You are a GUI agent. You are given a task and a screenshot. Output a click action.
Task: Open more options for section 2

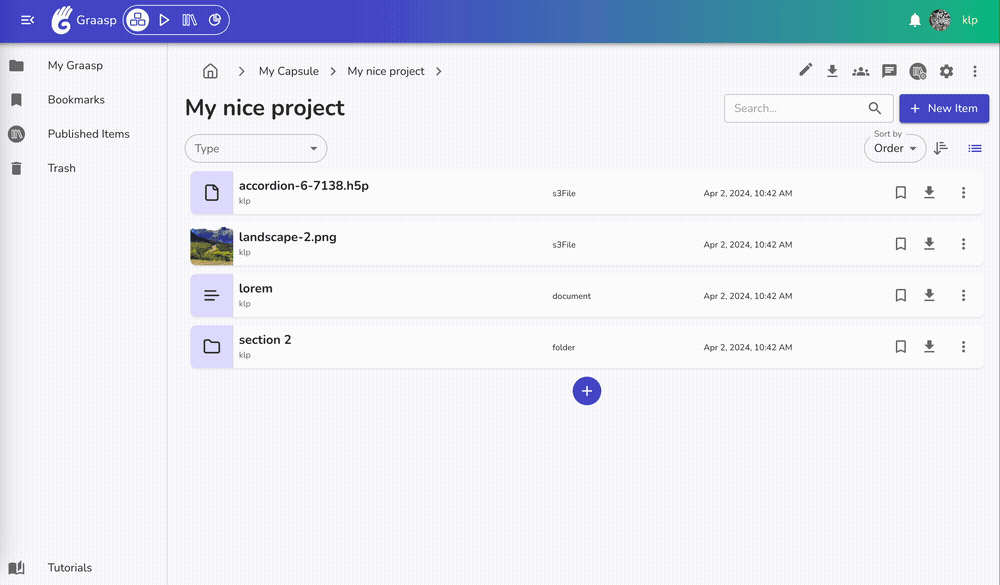[x=963, y=347]
